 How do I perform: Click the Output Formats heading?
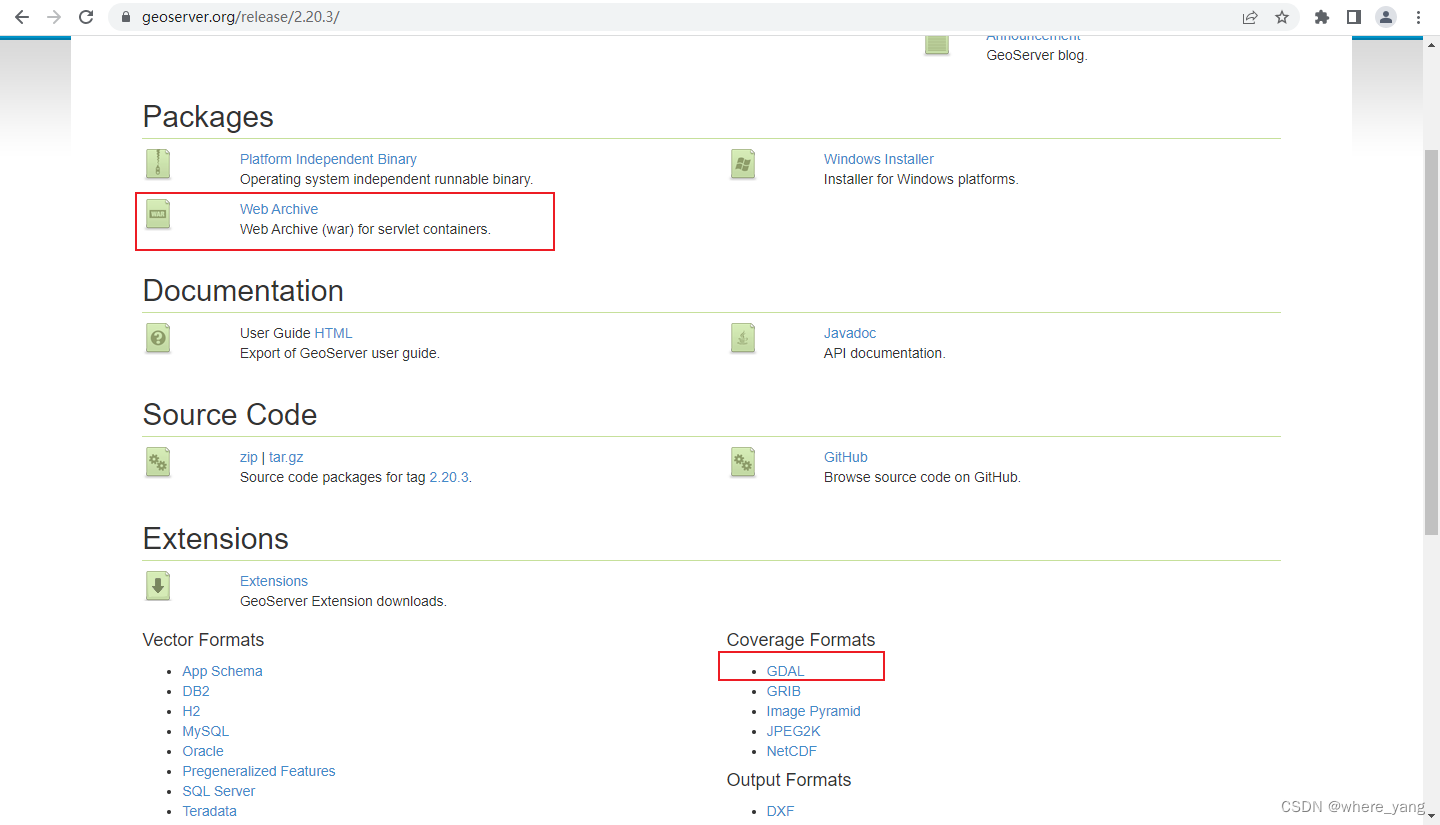[789, 780]
